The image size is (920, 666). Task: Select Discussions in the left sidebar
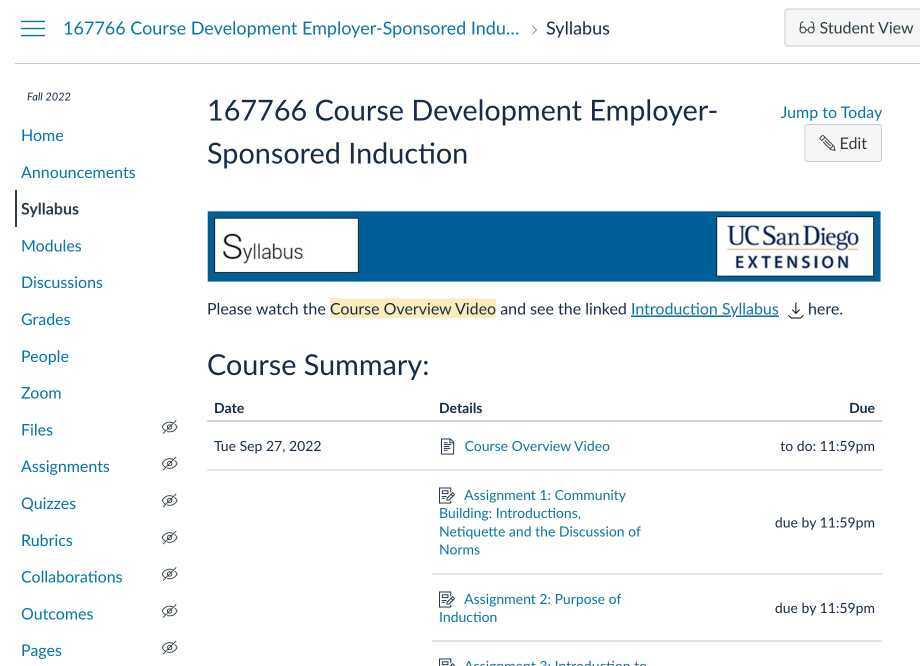62,282
